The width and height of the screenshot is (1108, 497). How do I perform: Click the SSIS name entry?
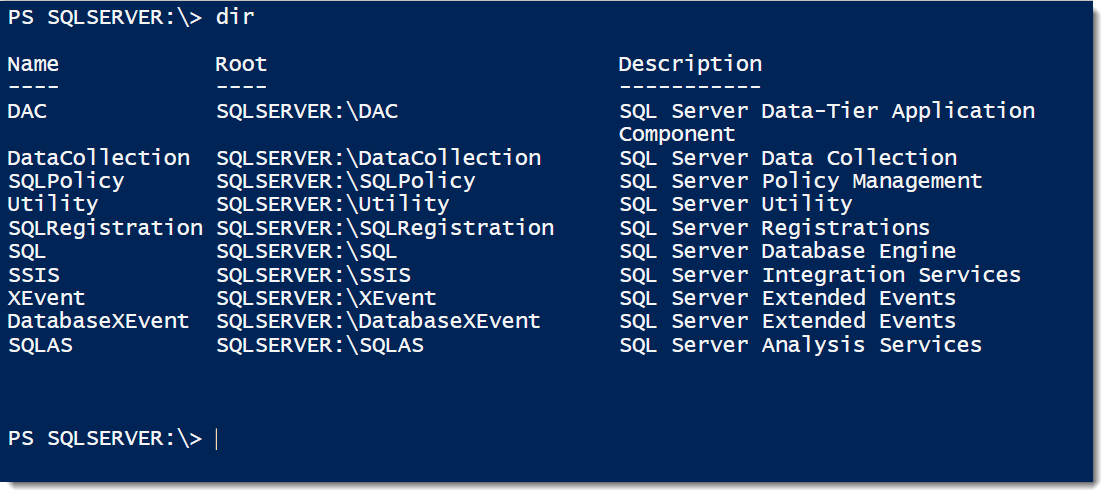[x=33, y=274]
